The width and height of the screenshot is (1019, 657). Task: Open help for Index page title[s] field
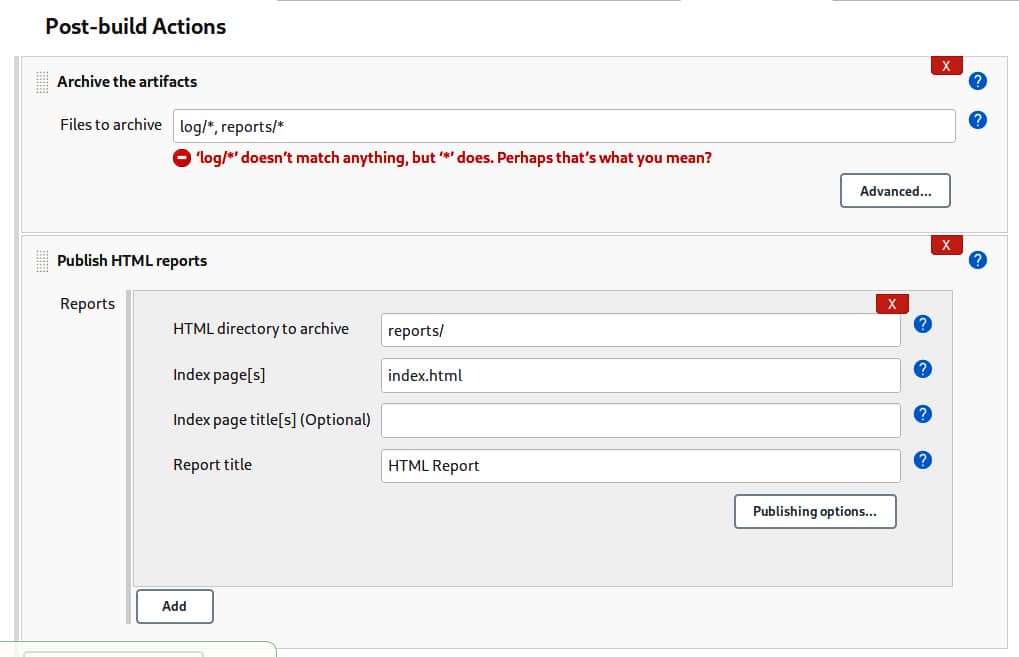click(x=923, y=414)
